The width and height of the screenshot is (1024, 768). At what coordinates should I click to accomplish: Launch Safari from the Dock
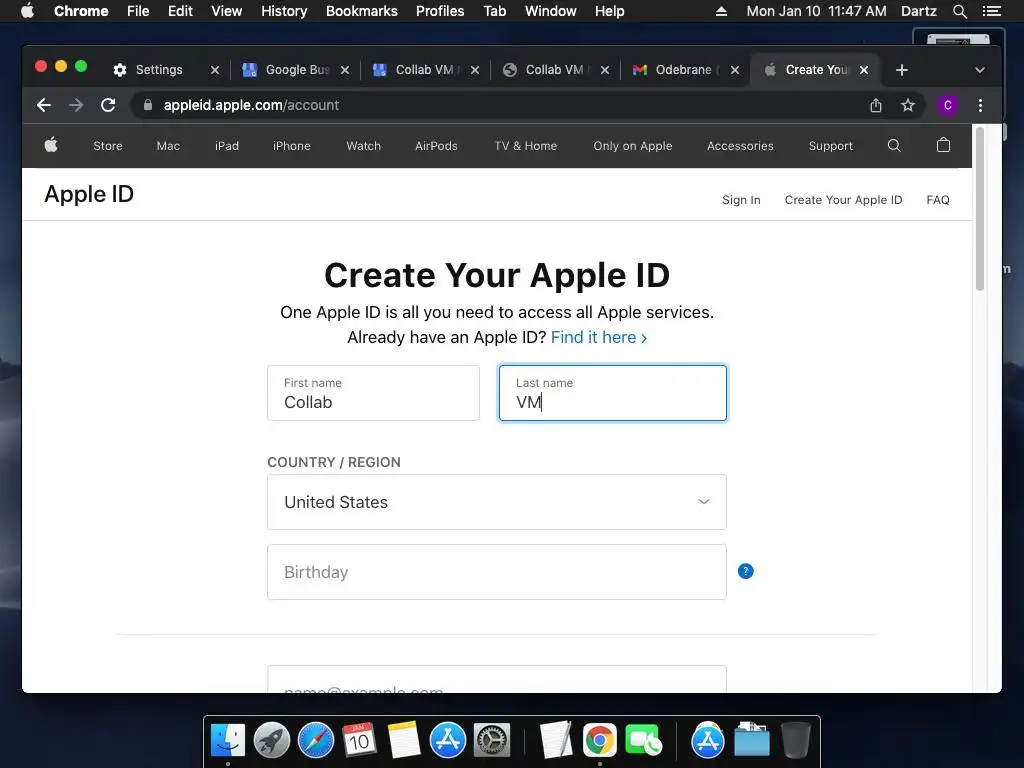[x=315, y=741]
